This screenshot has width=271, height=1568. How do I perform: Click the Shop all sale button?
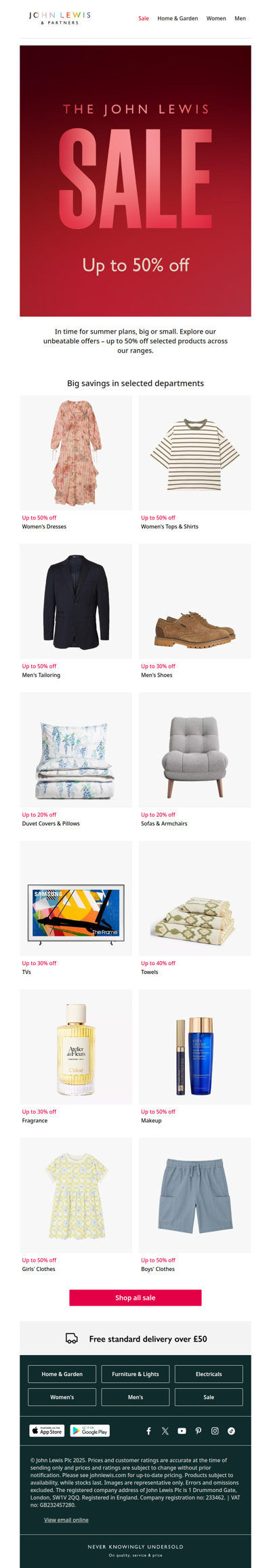pyautogui.click(x=135, y=1297)
